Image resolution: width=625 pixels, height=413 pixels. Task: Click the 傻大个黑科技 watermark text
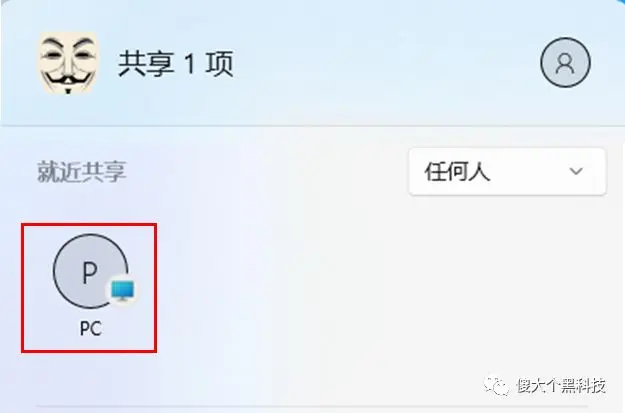click(561, 385)
